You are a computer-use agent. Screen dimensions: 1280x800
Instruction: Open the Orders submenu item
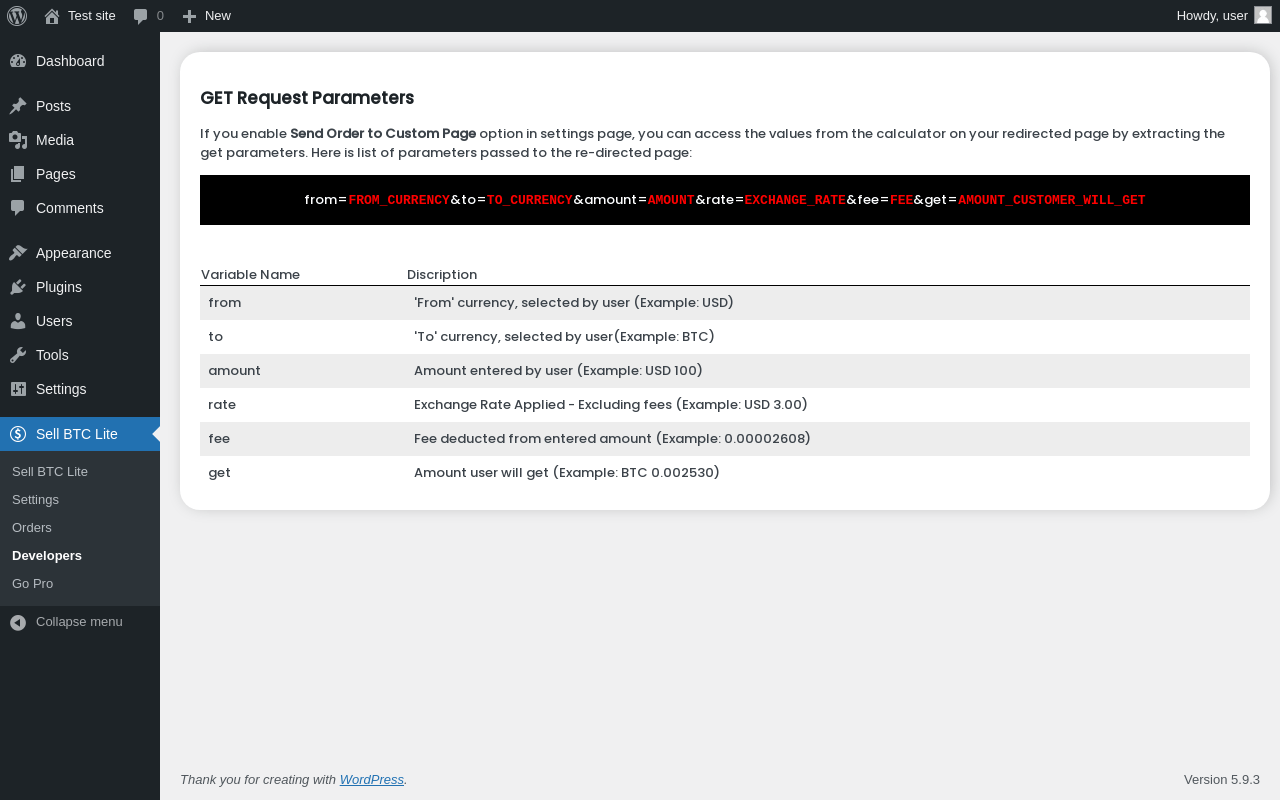pos(32,527)
